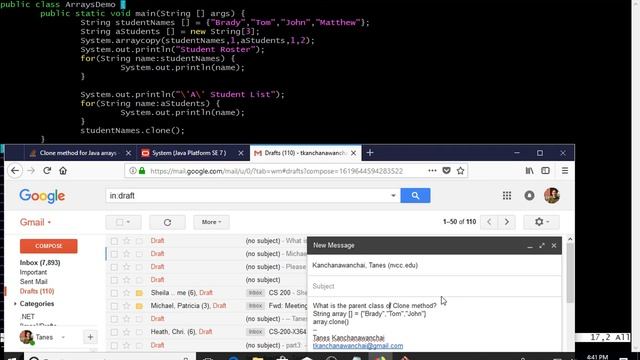Refresh the Gmail message list
Image resolution: width=640 pixels, height=360 pixels.
point(167,222)
